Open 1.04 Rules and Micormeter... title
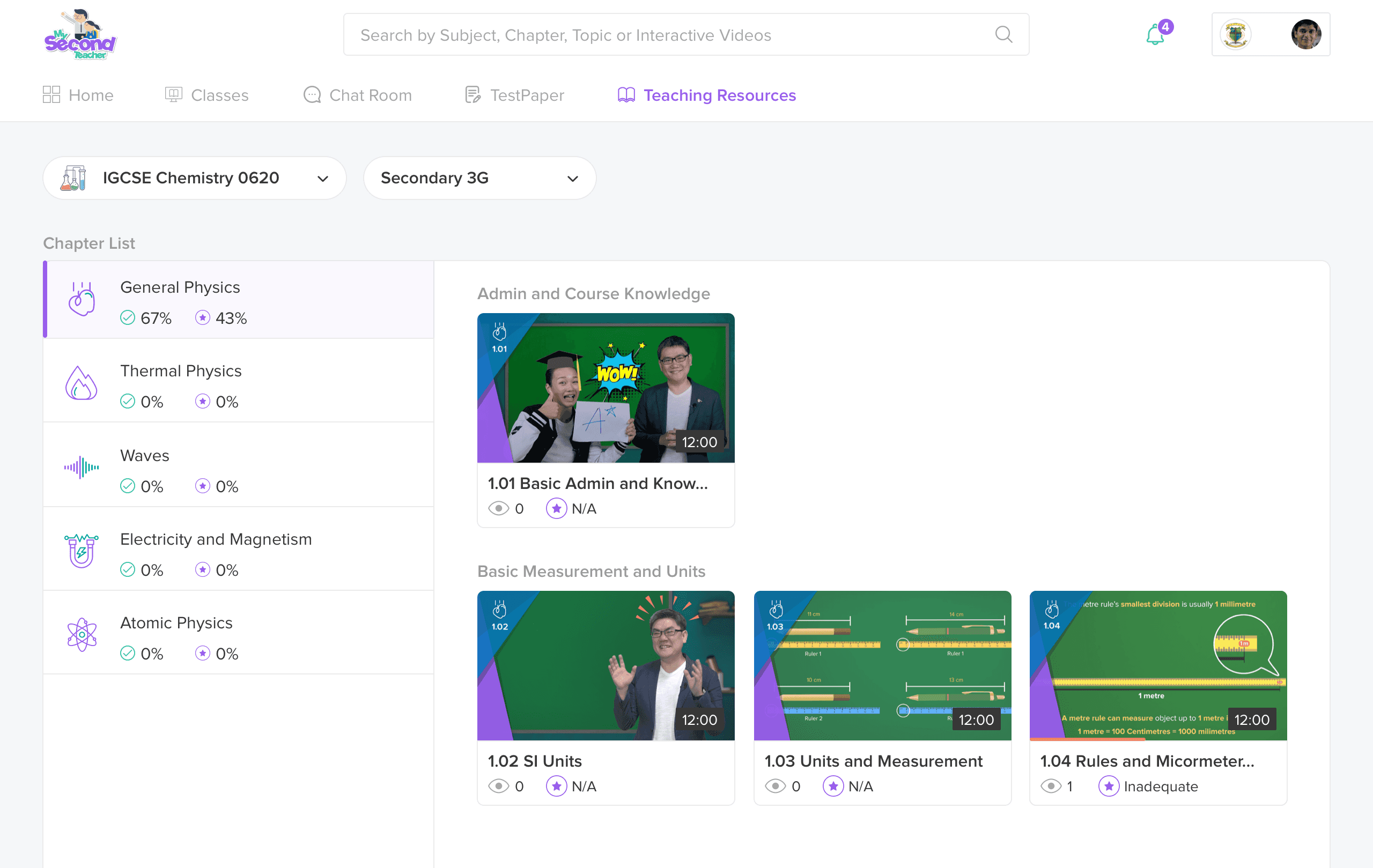The image size is (1373, 868). [1147, 761]
